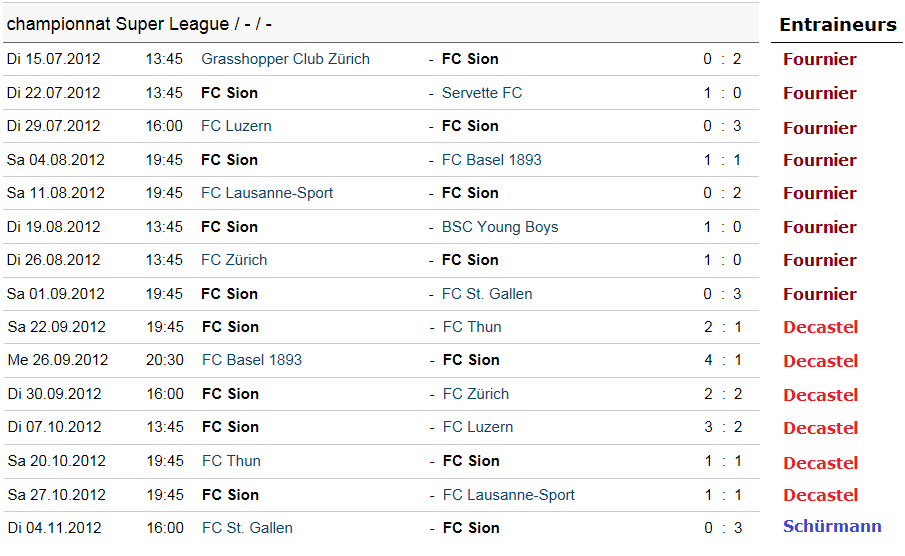Click FC Basel 1893 opponent on 04.08.2012
The width and height of the screenshot is (905, 556).
pos(491,160)
